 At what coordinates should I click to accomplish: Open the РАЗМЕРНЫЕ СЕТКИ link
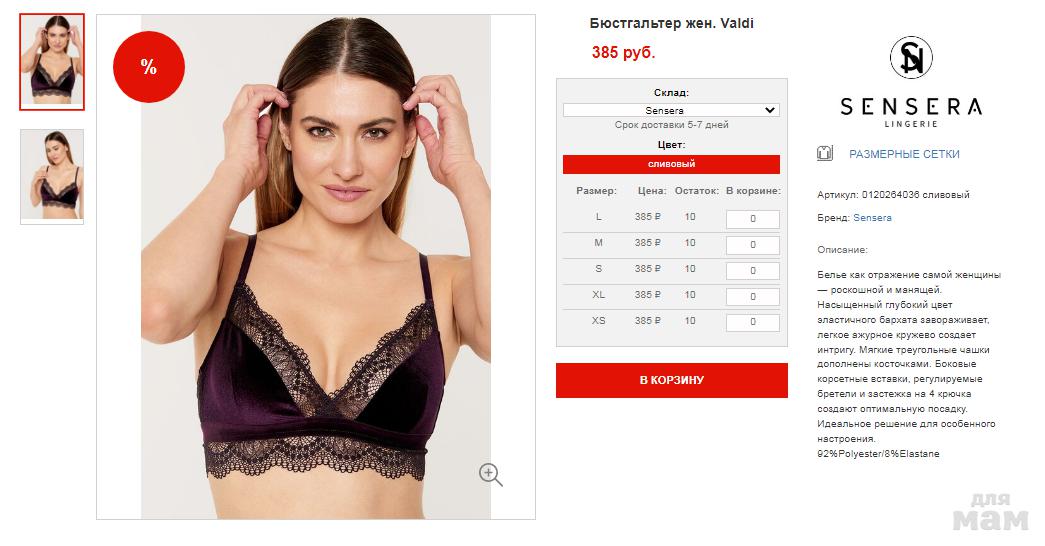click(x=904, y=154)
